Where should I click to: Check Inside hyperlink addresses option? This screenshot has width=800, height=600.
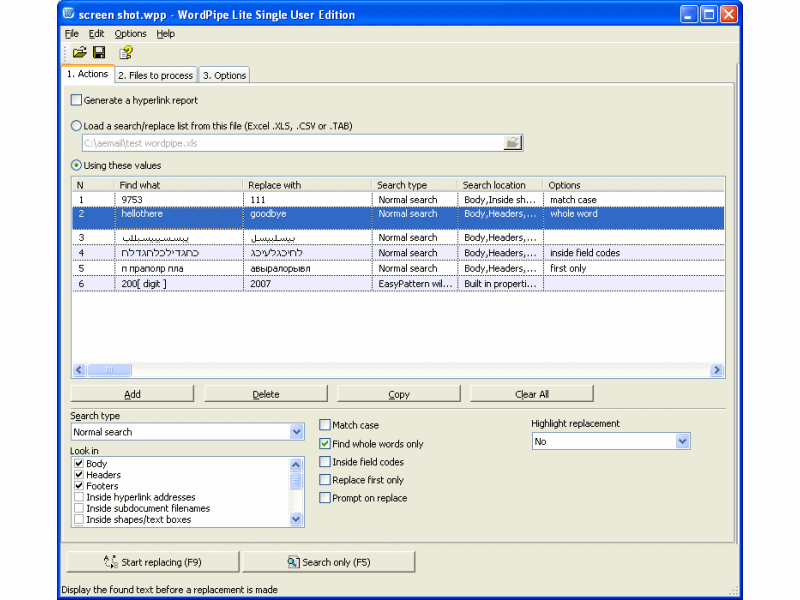click(x=79, y=497)
